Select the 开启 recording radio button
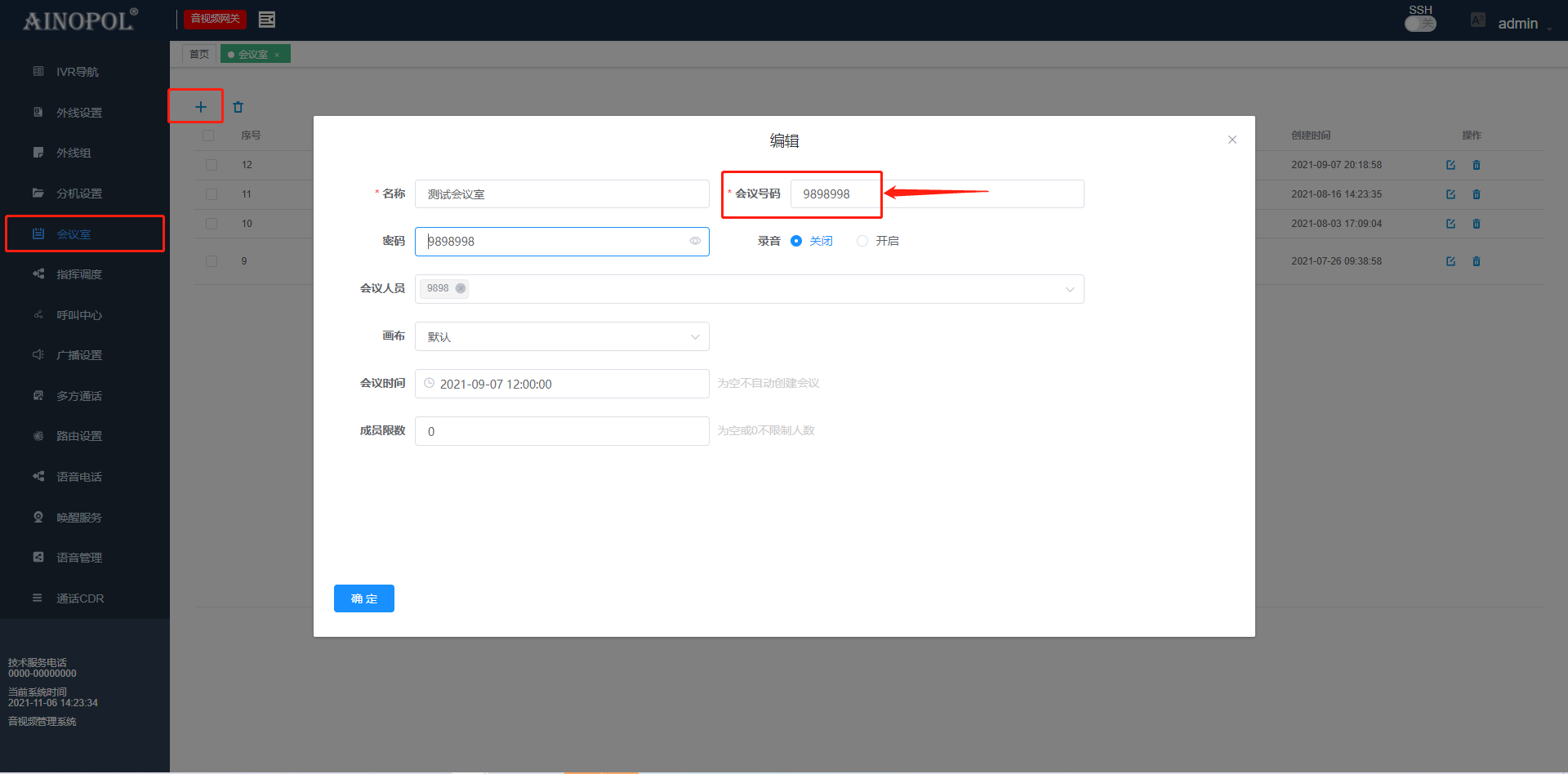This screenshot has height=774, width=1568. pos(862,241)
